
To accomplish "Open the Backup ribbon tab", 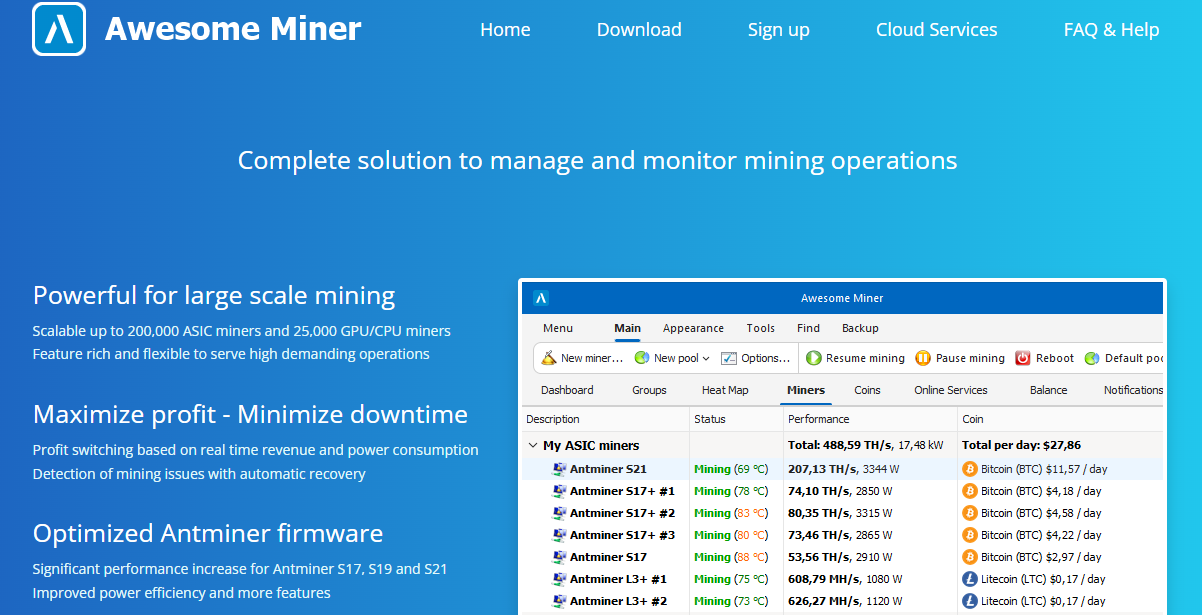I will [860, 328].
